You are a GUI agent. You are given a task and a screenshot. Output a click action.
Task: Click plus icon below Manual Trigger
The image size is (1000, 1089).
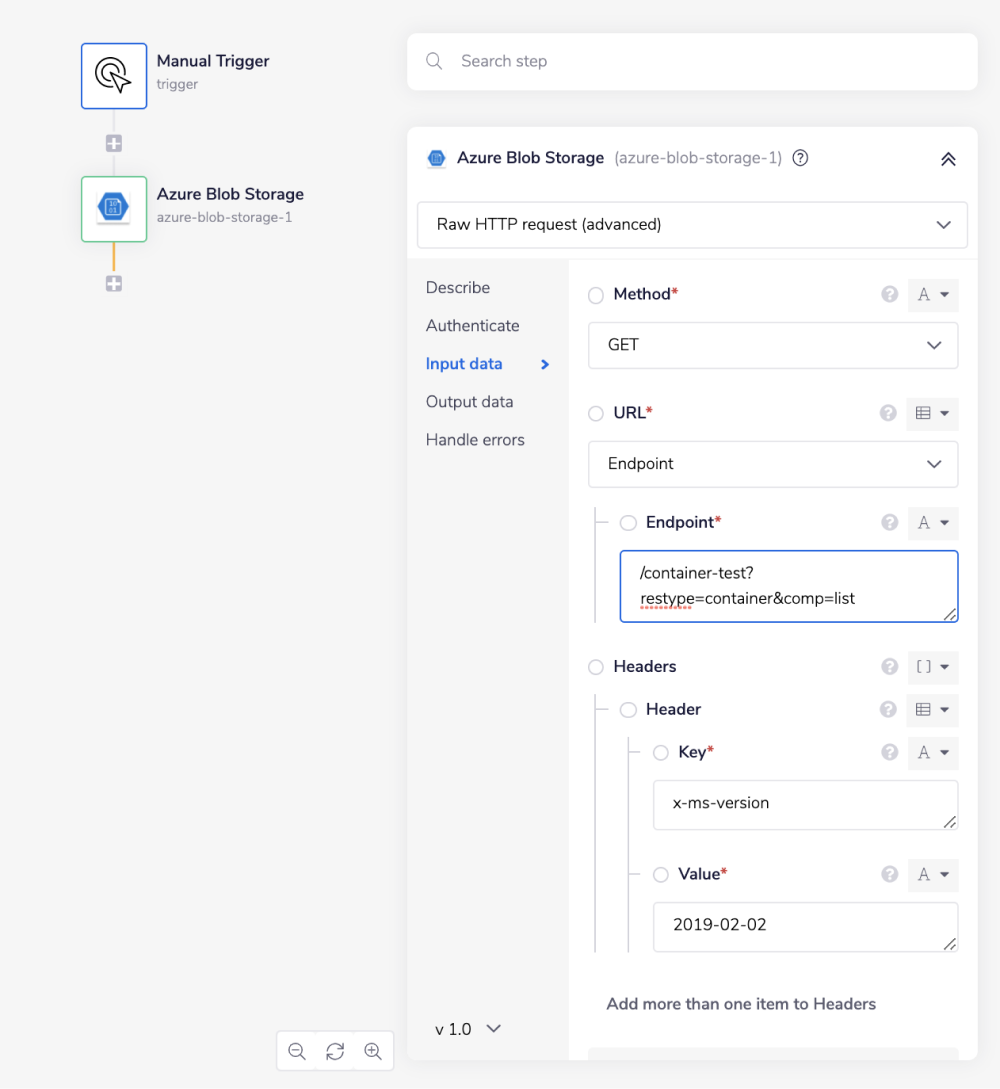tap(114, 143)
